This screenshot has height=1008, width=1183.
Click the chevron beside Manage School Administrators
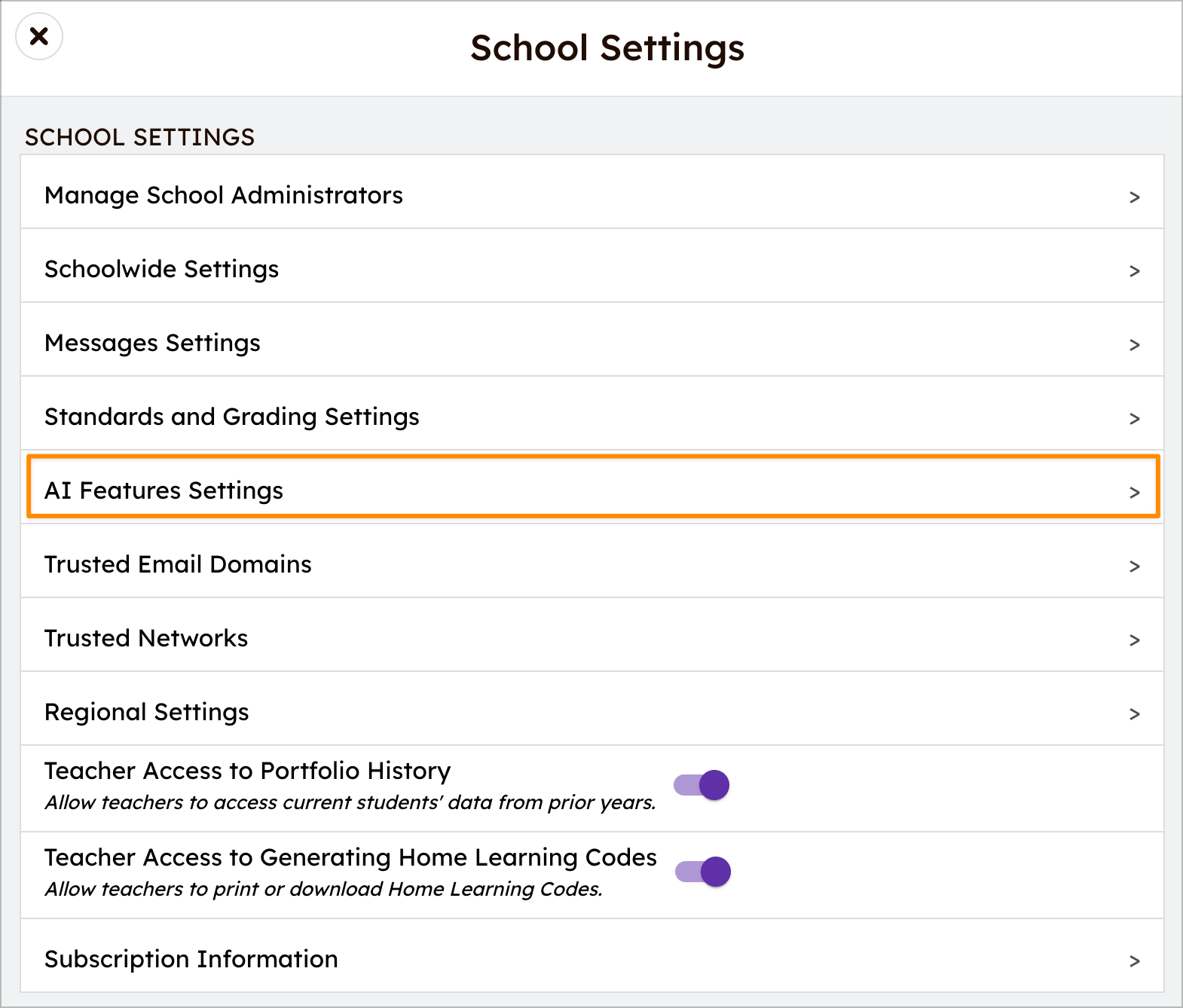point(1134,197)
